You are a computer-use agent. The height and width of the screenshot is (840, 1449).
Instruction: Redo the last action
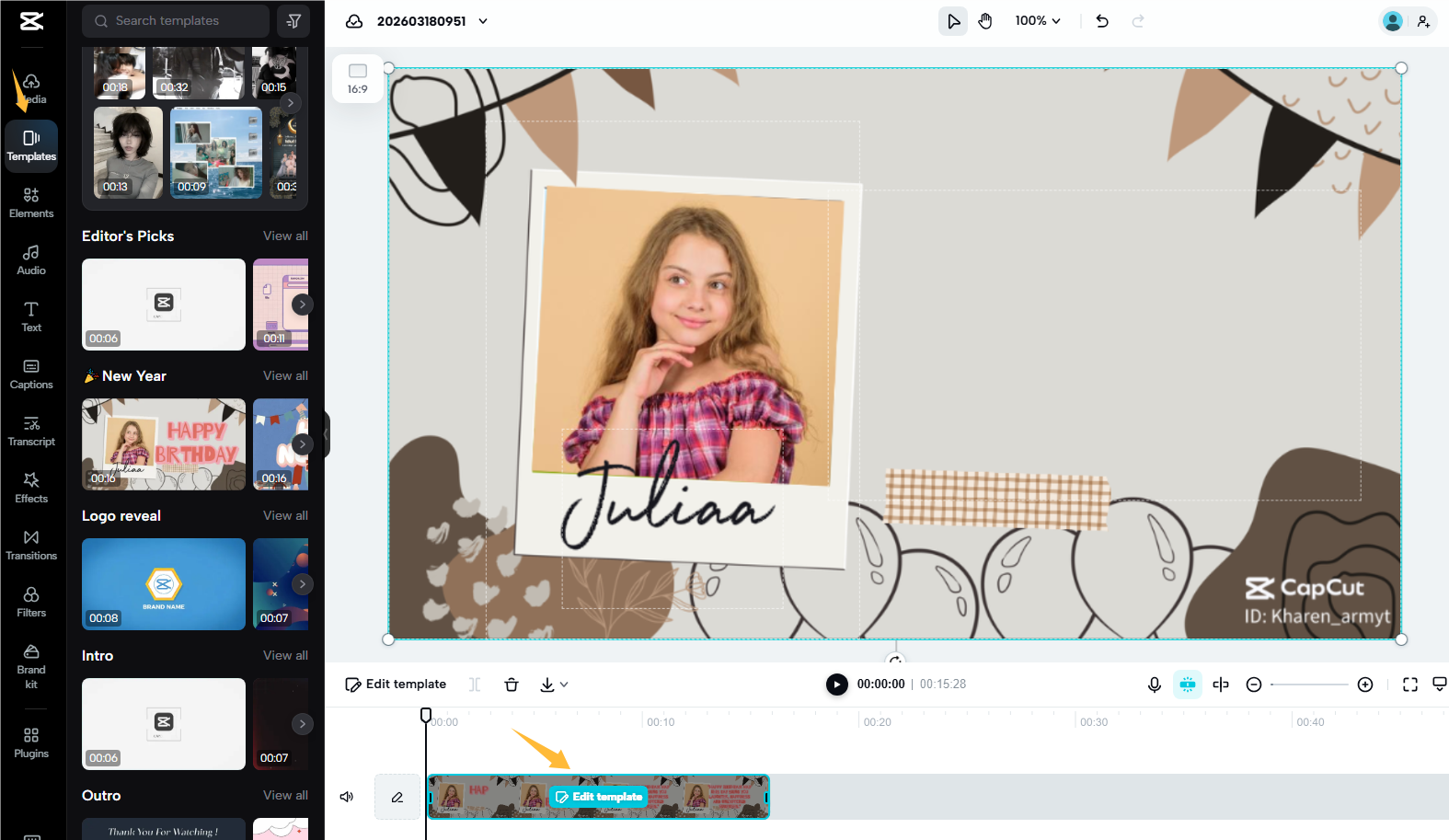click(1138, 21)
